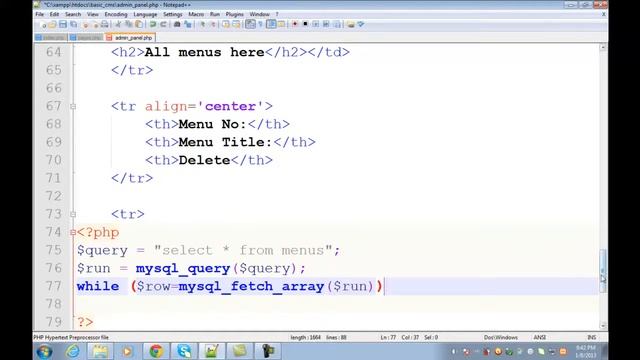Screen dimensions: 640x360
Task: Open the View menu
Action: point(93,14)
